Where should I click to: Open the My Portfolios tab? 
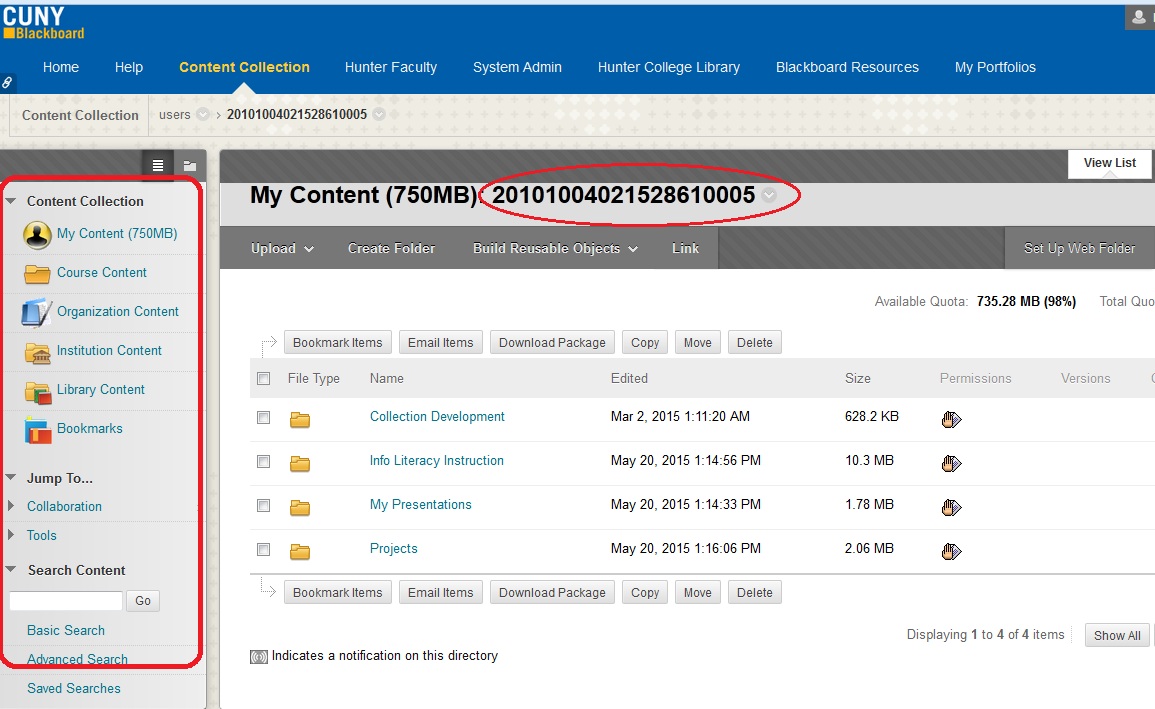[995, 67]
